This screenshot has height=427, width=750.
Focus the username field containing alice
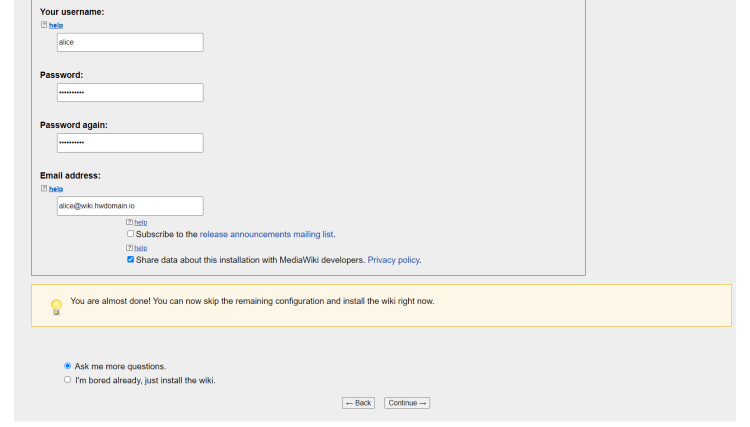[130, 42]
